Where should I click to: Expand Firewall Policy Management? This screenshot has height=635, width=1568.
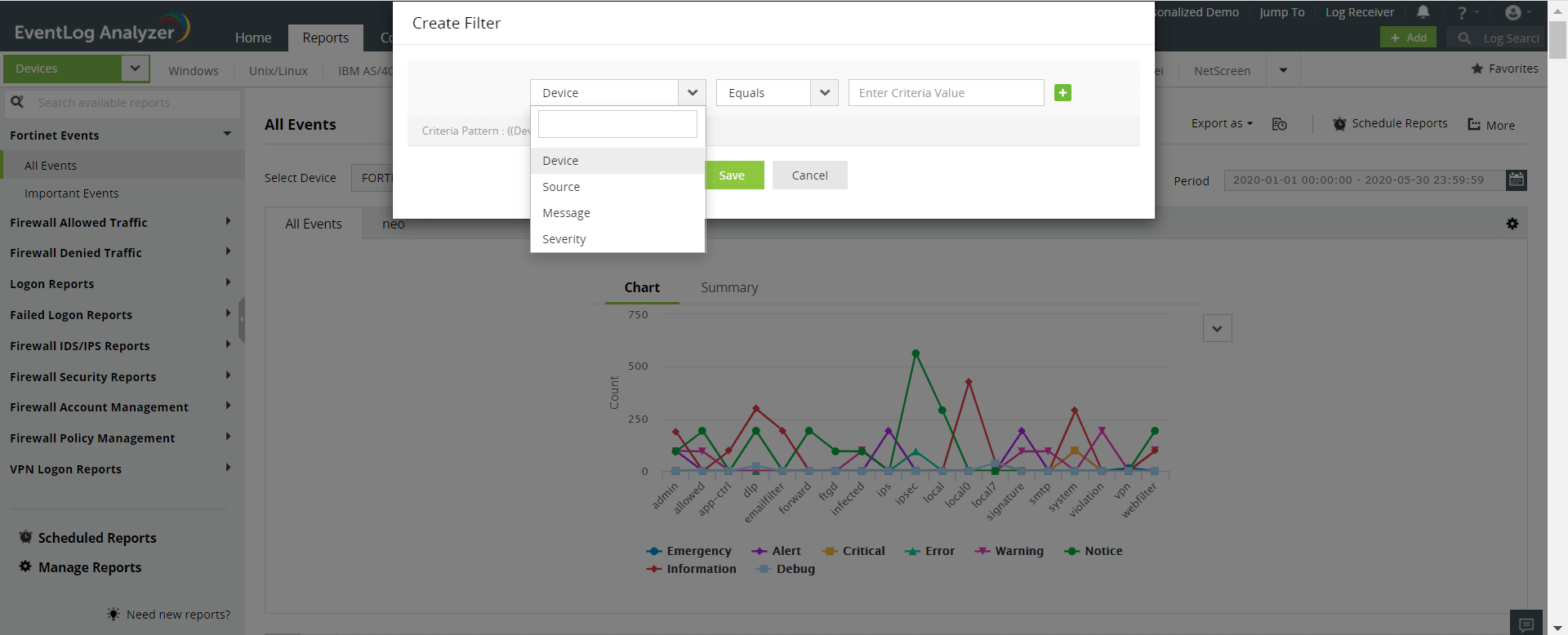click(228, 437)
